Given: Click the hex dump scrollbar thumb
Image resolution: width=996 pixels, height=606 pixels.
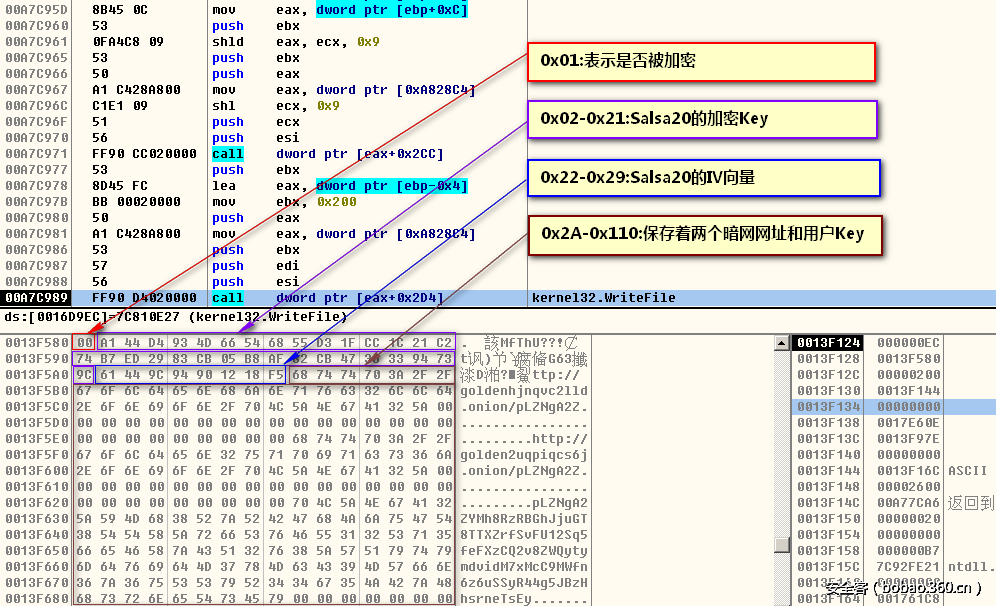Looking at the screenshot, I should pyautogui.click(x=782, y=544).
